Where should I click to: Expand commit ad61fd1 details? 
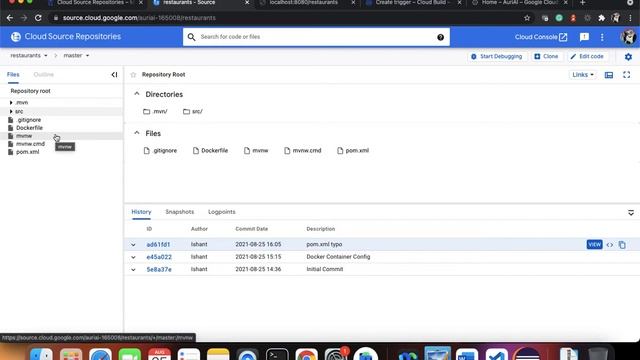pos(133,245)
